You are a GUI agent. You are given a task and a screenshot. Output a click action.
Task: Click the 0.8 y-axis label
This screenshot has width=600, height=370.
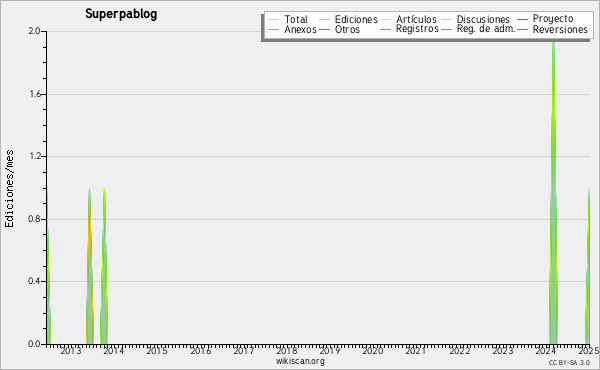click(34, 219)
